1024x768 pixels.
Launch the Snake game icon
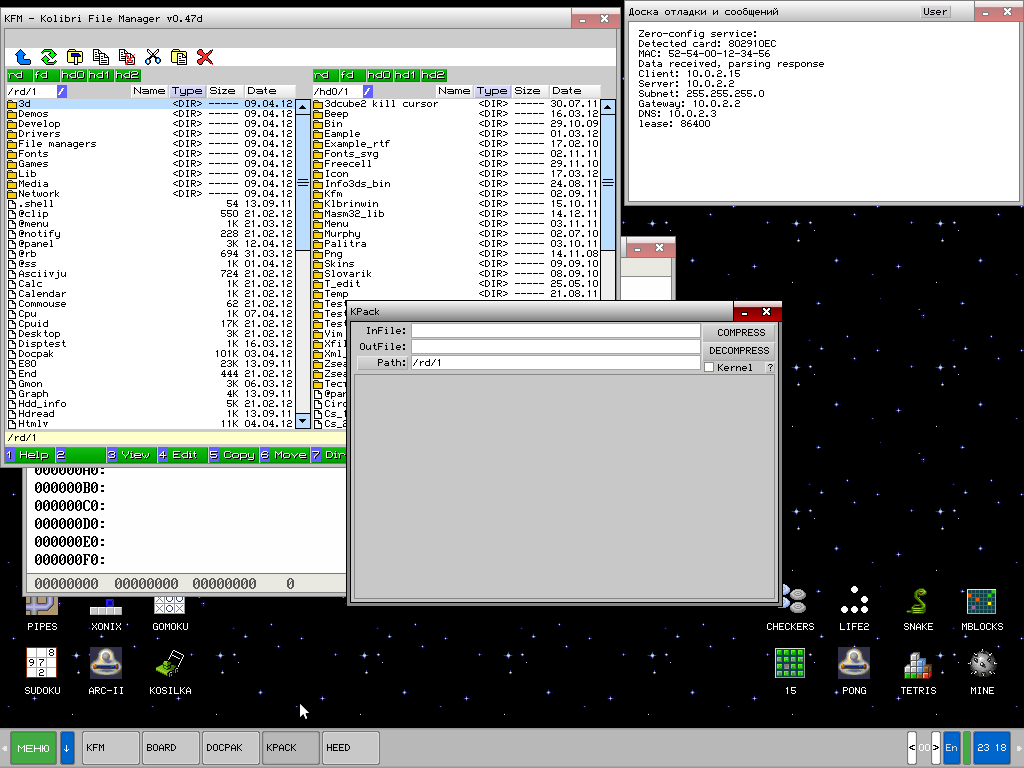tap(917, 605)
